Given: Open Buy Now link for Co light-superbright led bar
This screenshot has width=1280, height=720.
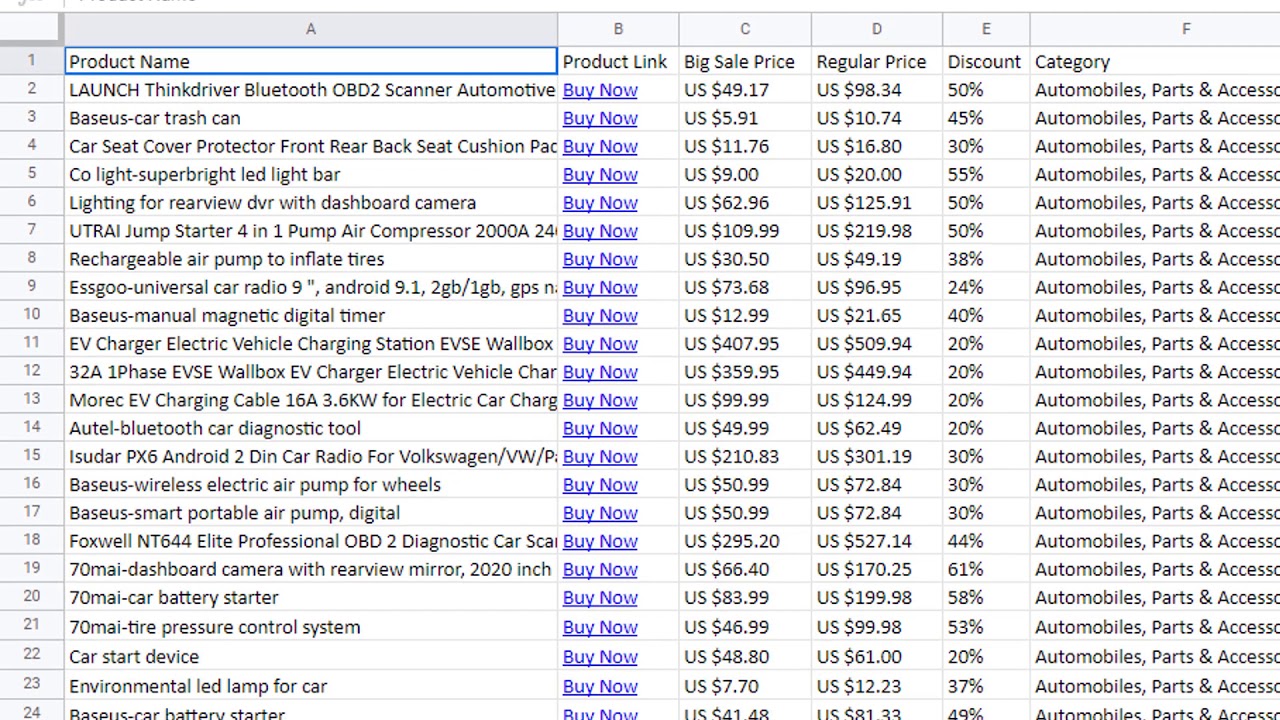Looking at the screenshot, I should [600, 174].
